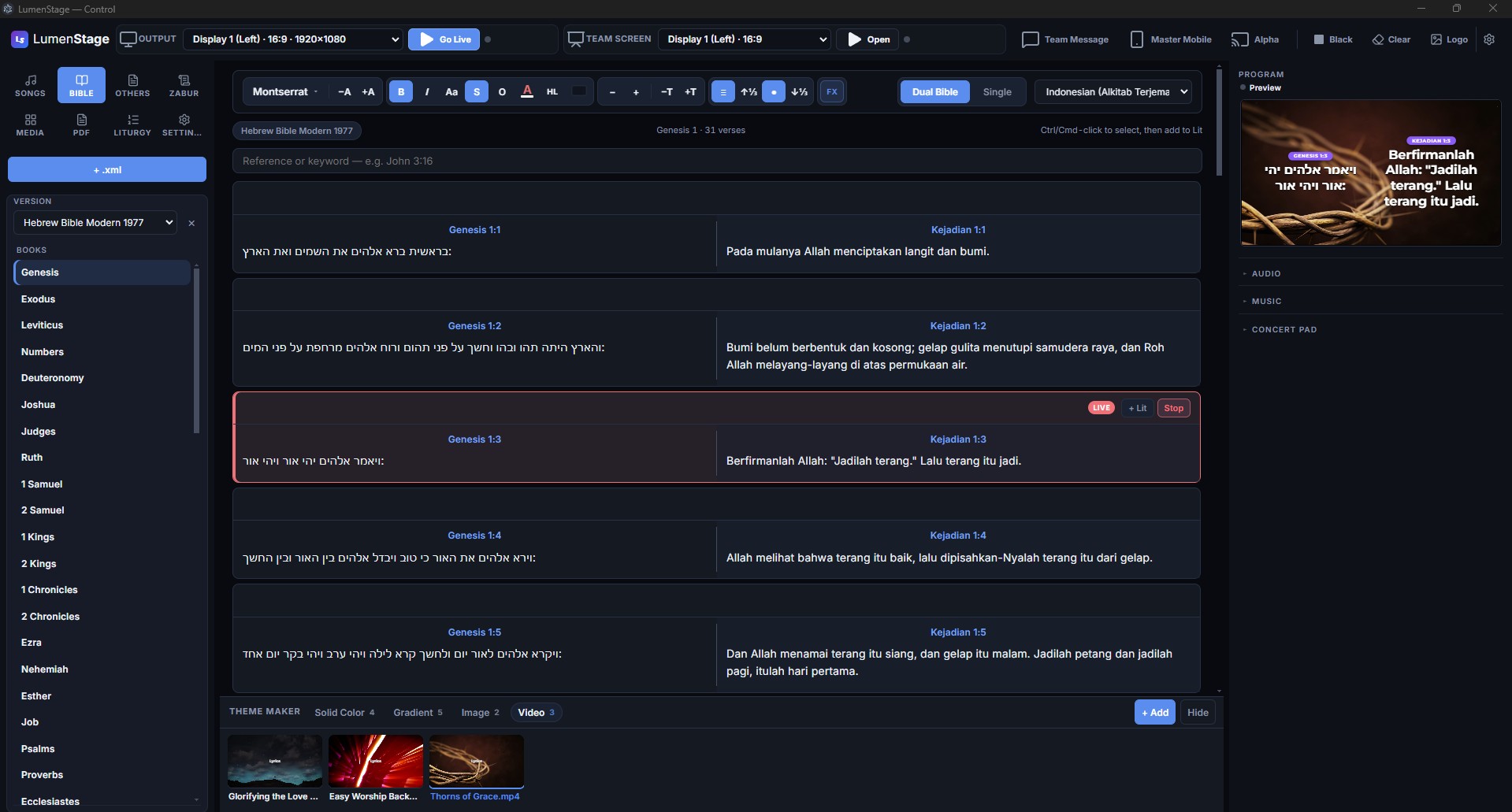Open the Zabur section

click(x=184, y=85)
